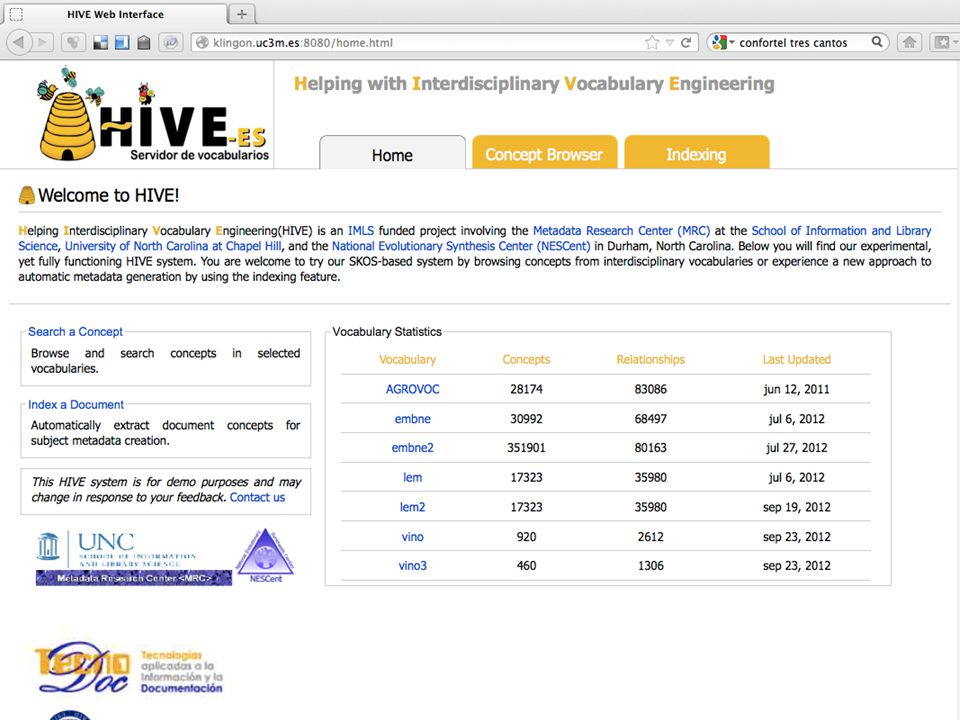This screenshot has width=960, height=720.
Task: Go forward with the browser forward arrow
Action: [x=42, y=42]
